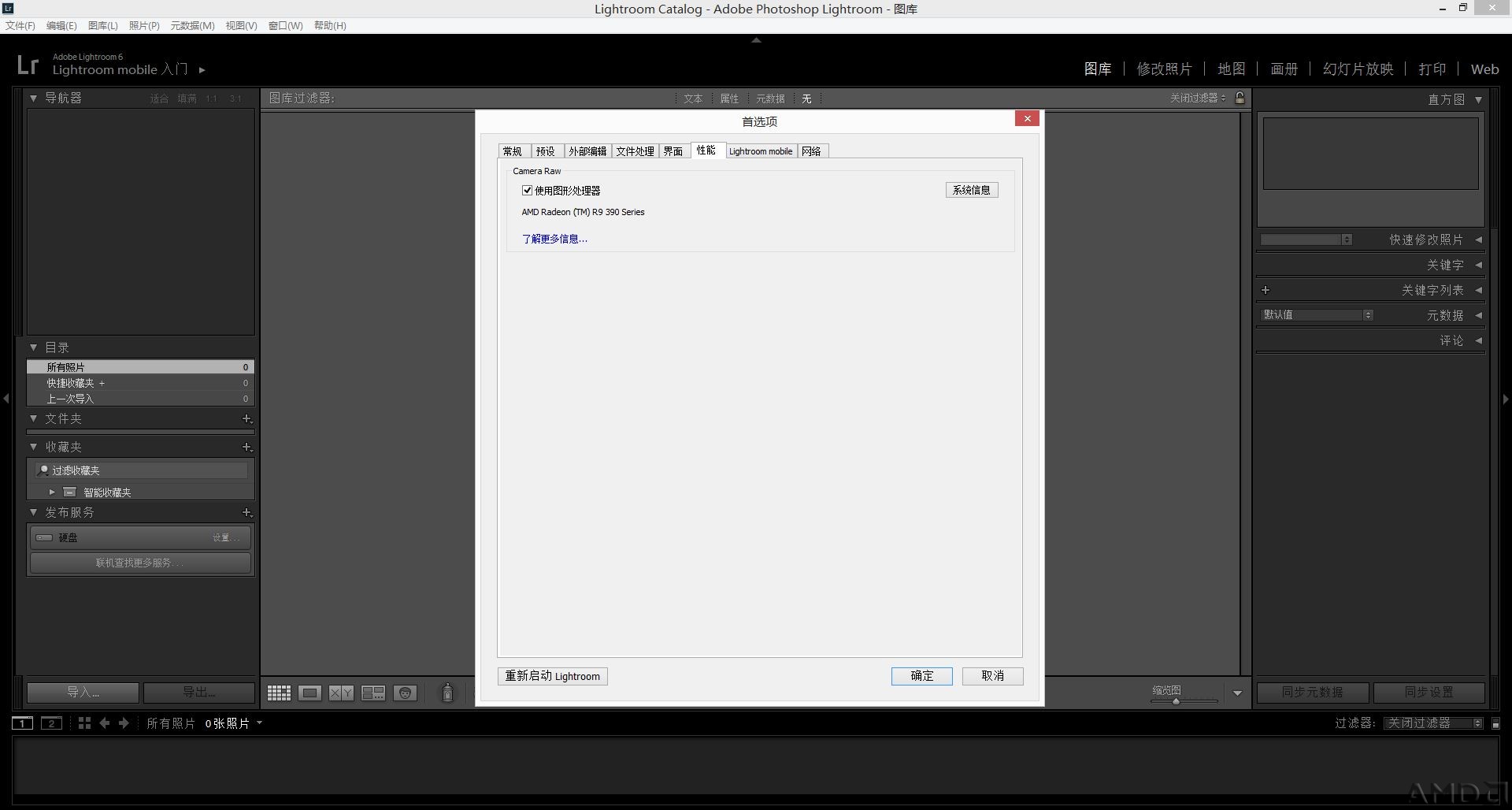This screenshot has width=1512, height=810.
Task: Expand the Keywording (关键字) panel
Action: (x=1478, y=265)
